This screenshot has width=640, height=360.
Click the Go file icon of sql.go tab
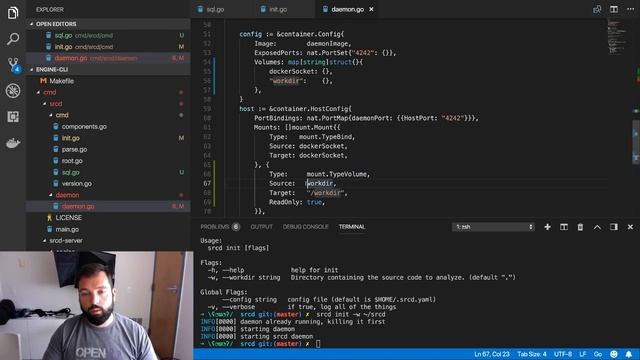(x=200, y=9)
